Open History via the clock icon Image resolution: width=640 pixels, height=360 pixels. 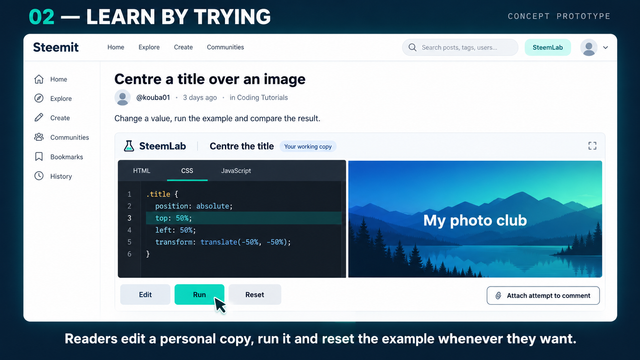39,176
